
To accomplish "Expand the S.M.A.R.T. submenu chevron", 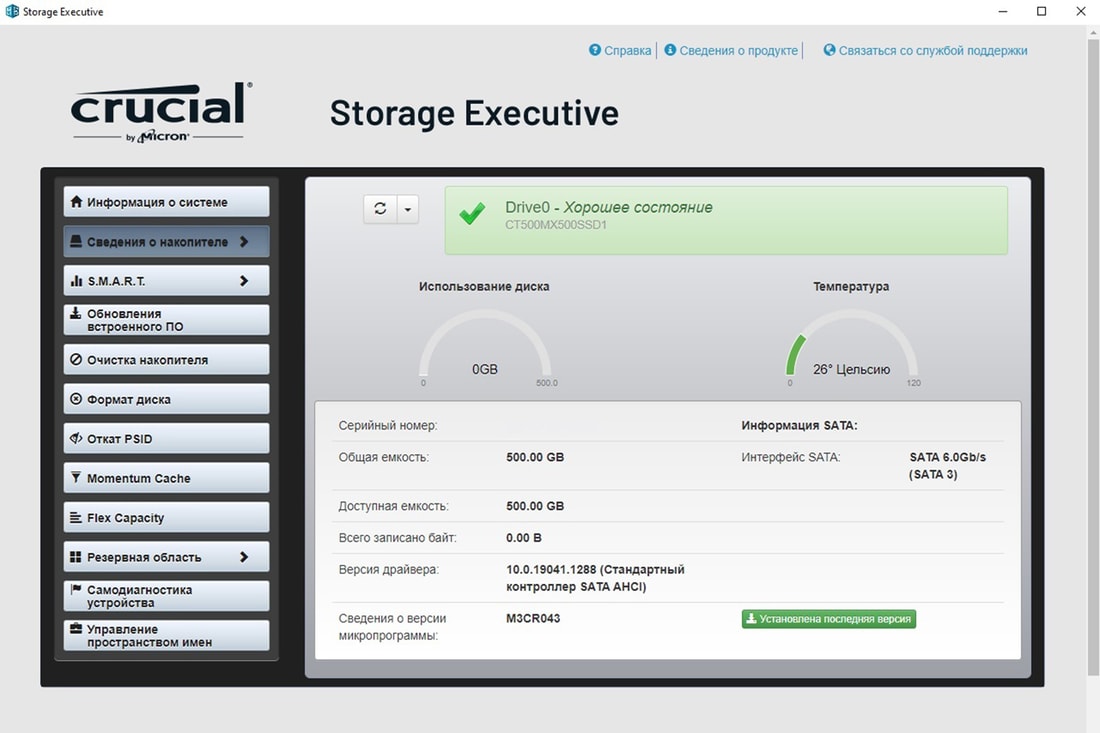I will [x=244, y=281].
